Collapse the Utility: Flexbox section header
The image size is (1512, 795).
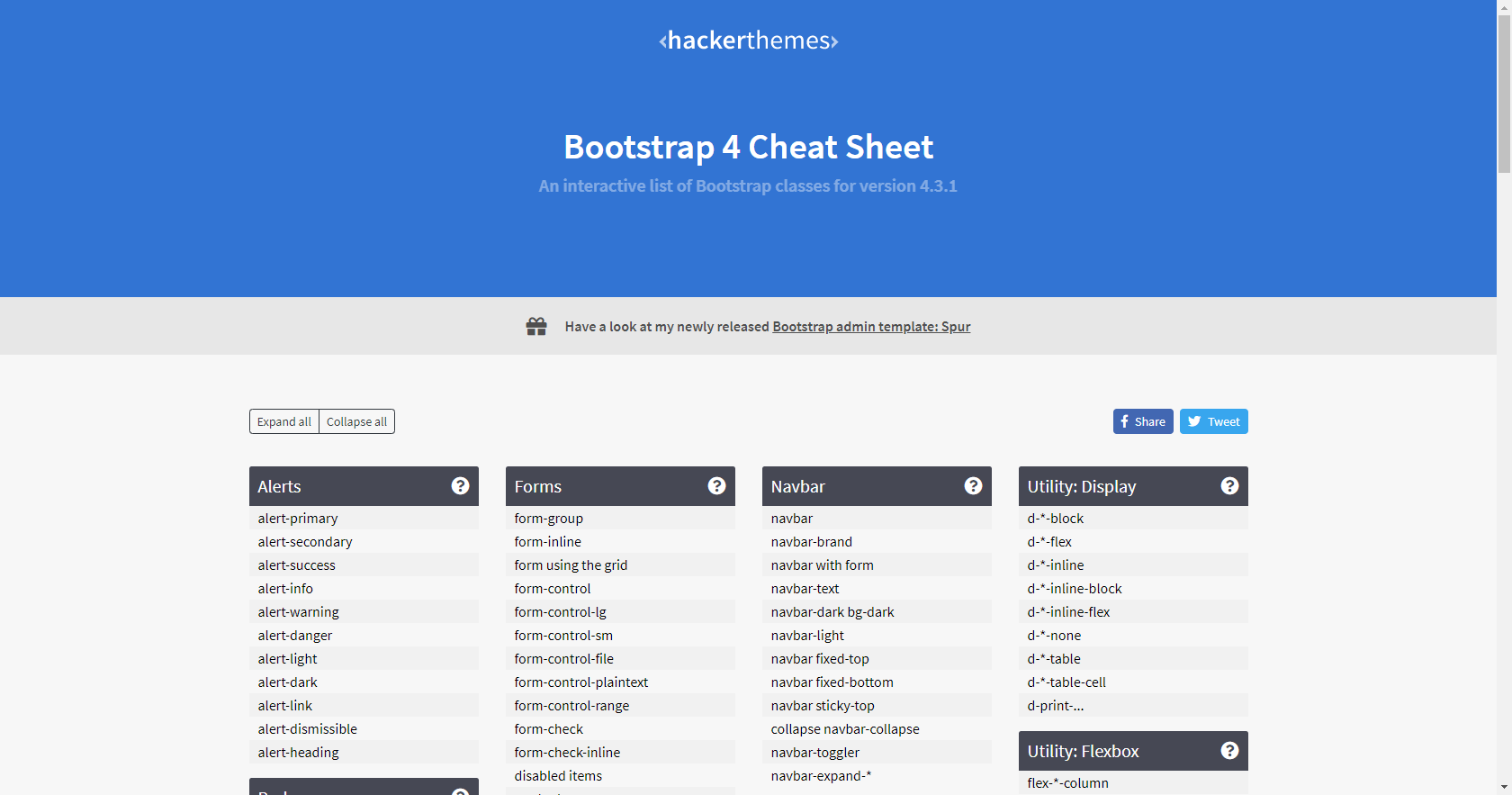1133,751
